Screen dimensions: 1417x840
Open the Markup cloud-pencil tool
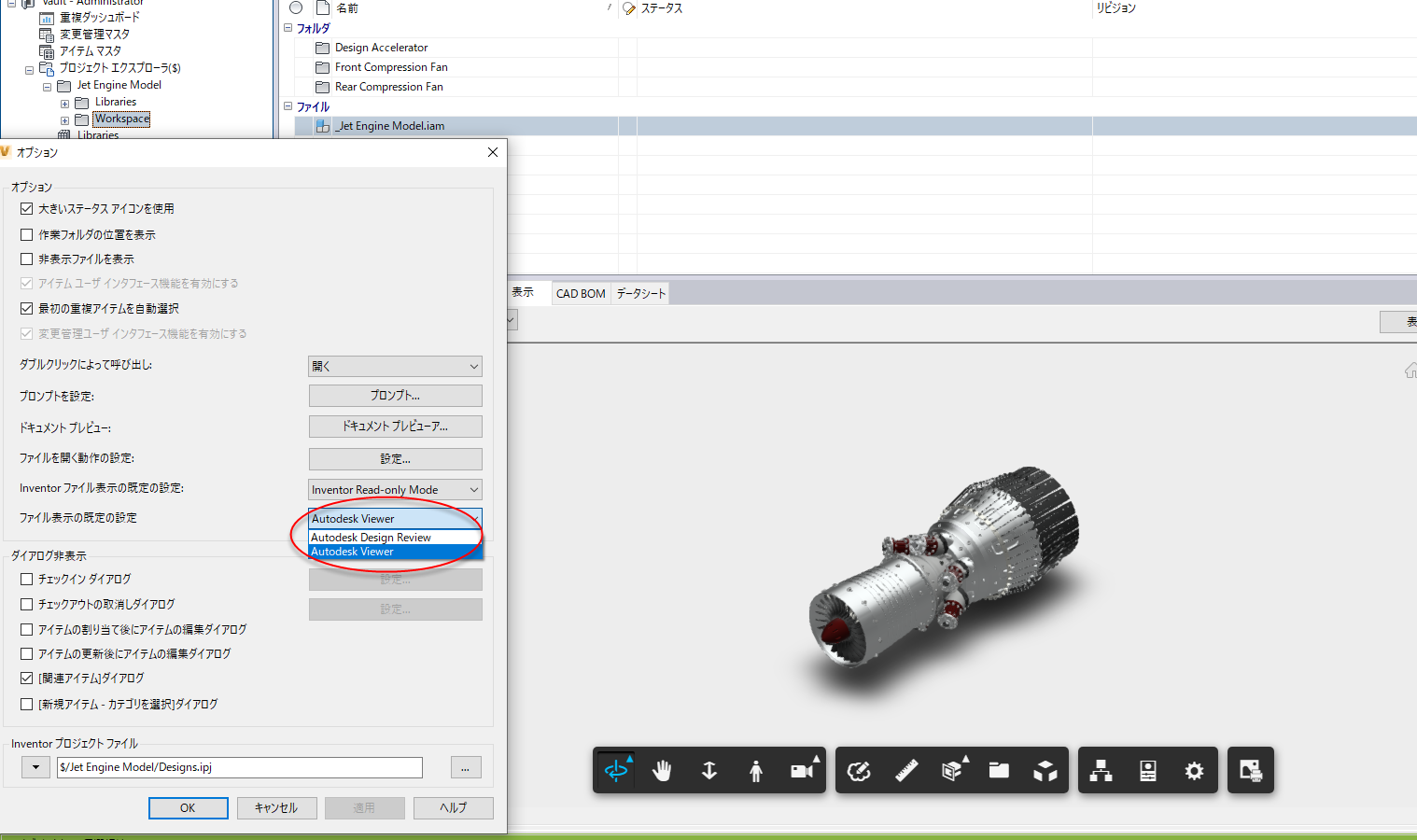(859, 771)
